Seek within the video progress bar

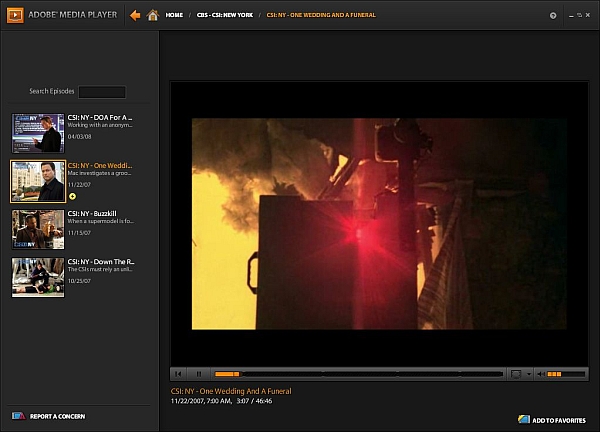[359, 374]
